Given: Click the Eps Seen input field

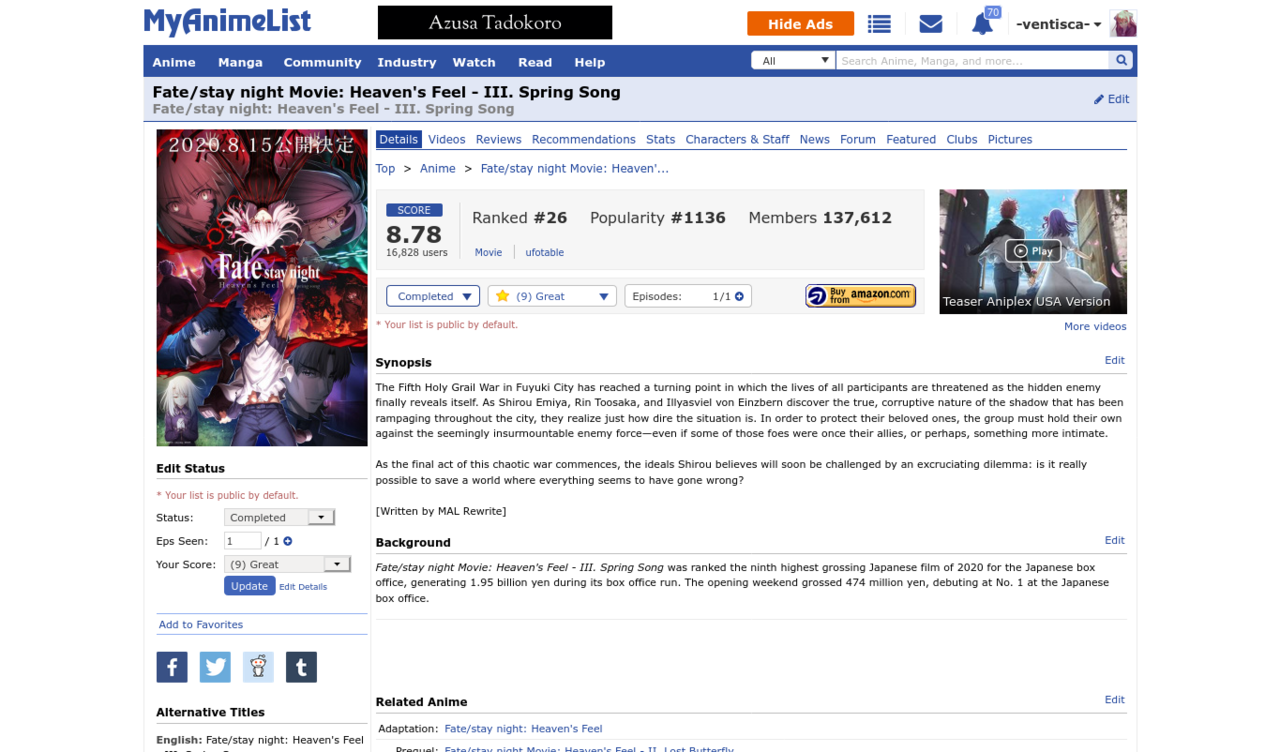Looking at the screenshot, I should pyautogui.click(x=242, y=541).
